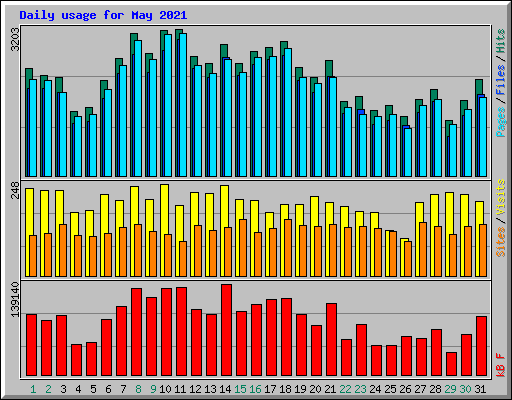Select day 31 label on x-axis

coord(480,389)
